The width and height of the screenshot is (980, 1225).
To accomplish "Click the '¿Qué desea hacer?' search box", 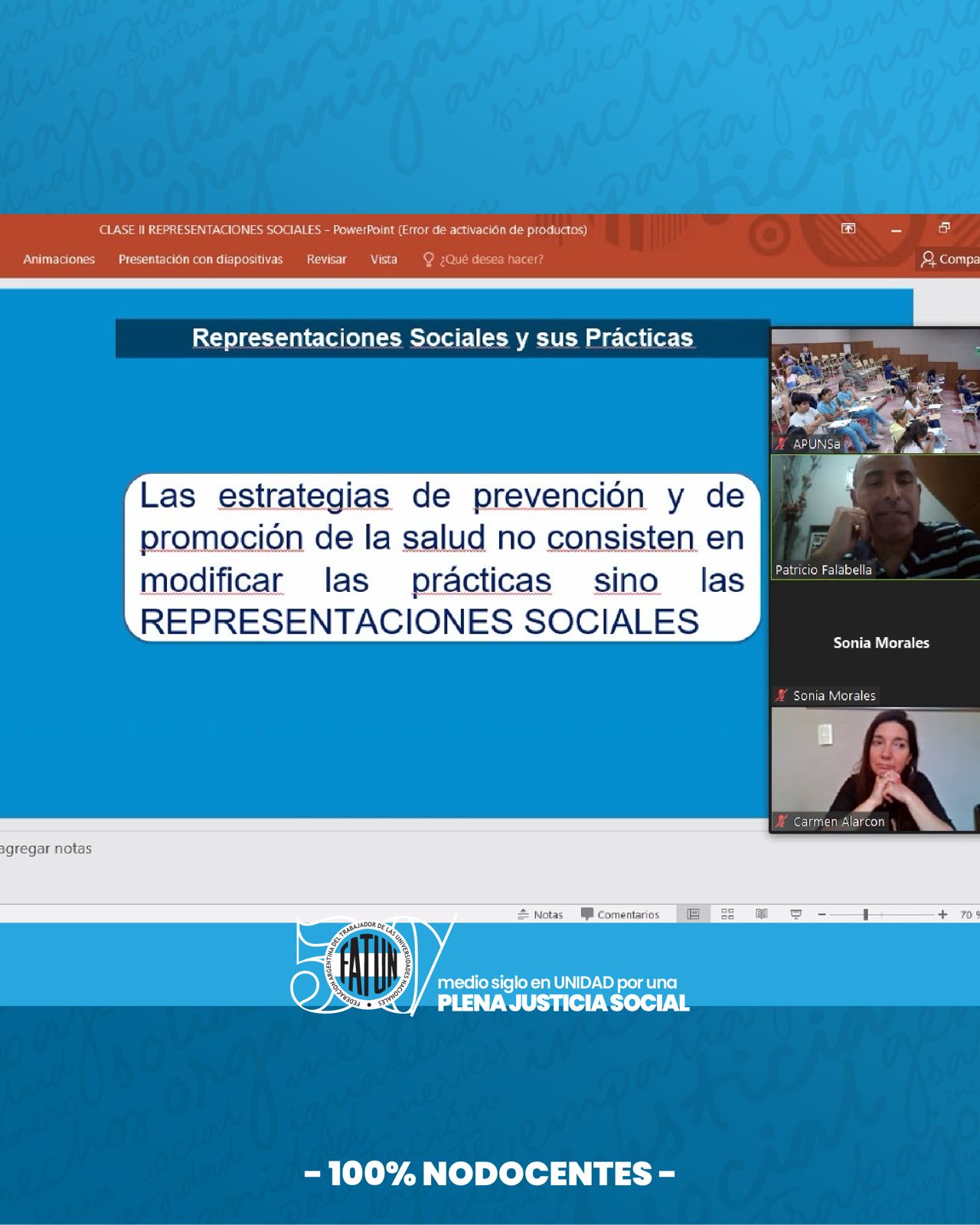I will point(491,260).
